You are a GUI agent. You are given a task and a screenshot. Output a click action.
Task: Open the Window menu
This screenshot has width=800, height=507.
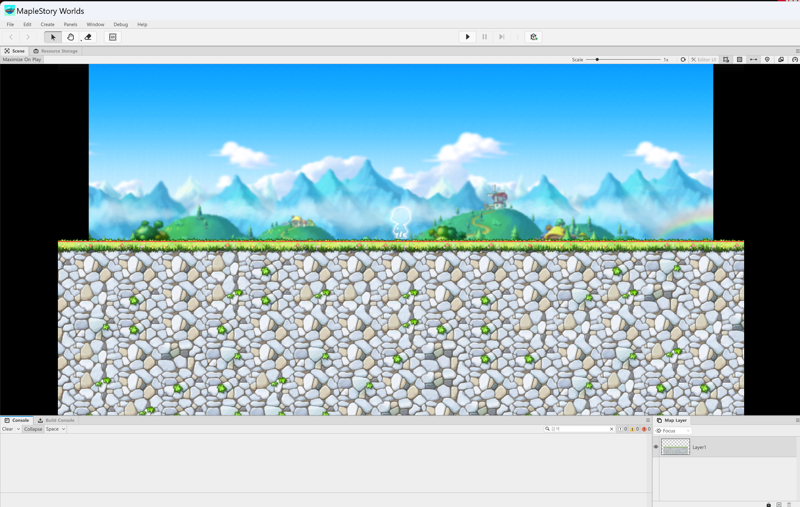click(95, 24)
